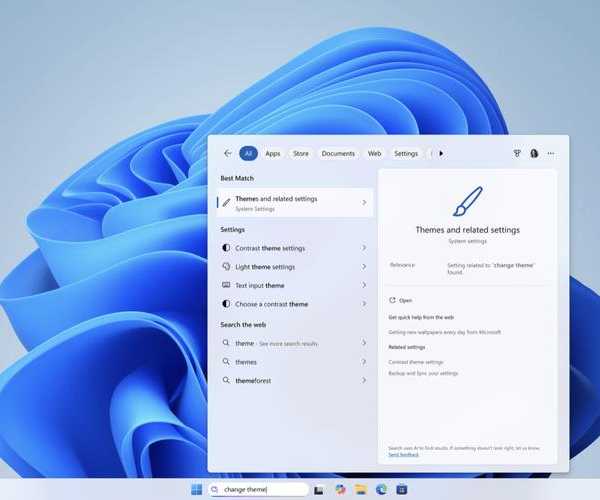Switch to the Apps filter tab
600x500 pixels.
coord(272,153)
